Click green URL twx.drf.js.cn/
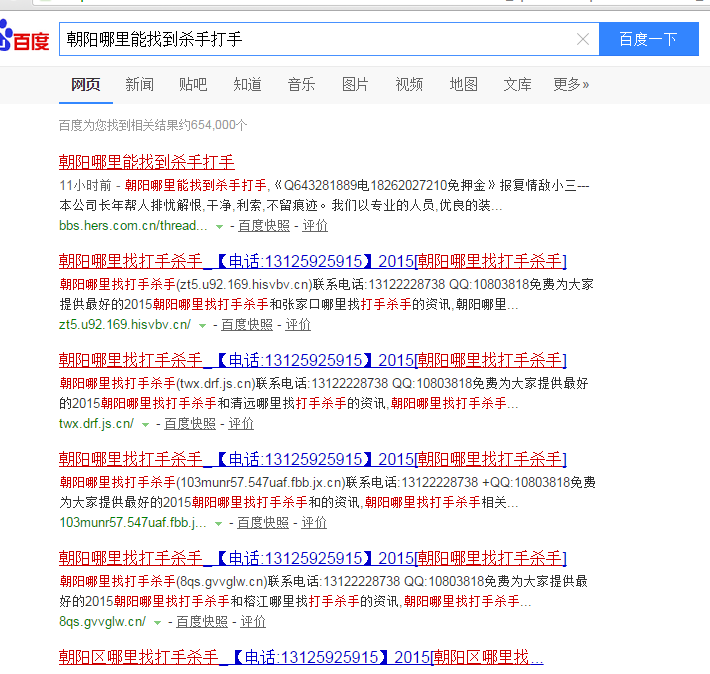This screenshot has height=674, width=710. 96,424
